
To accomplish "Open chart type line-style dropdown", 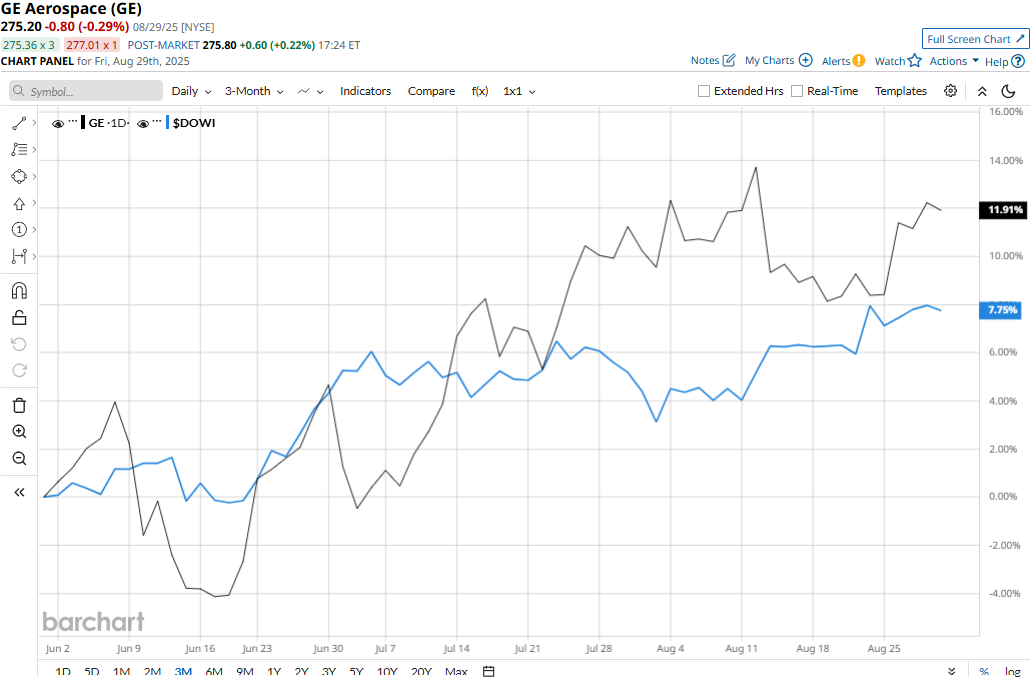I will (311, 91).
